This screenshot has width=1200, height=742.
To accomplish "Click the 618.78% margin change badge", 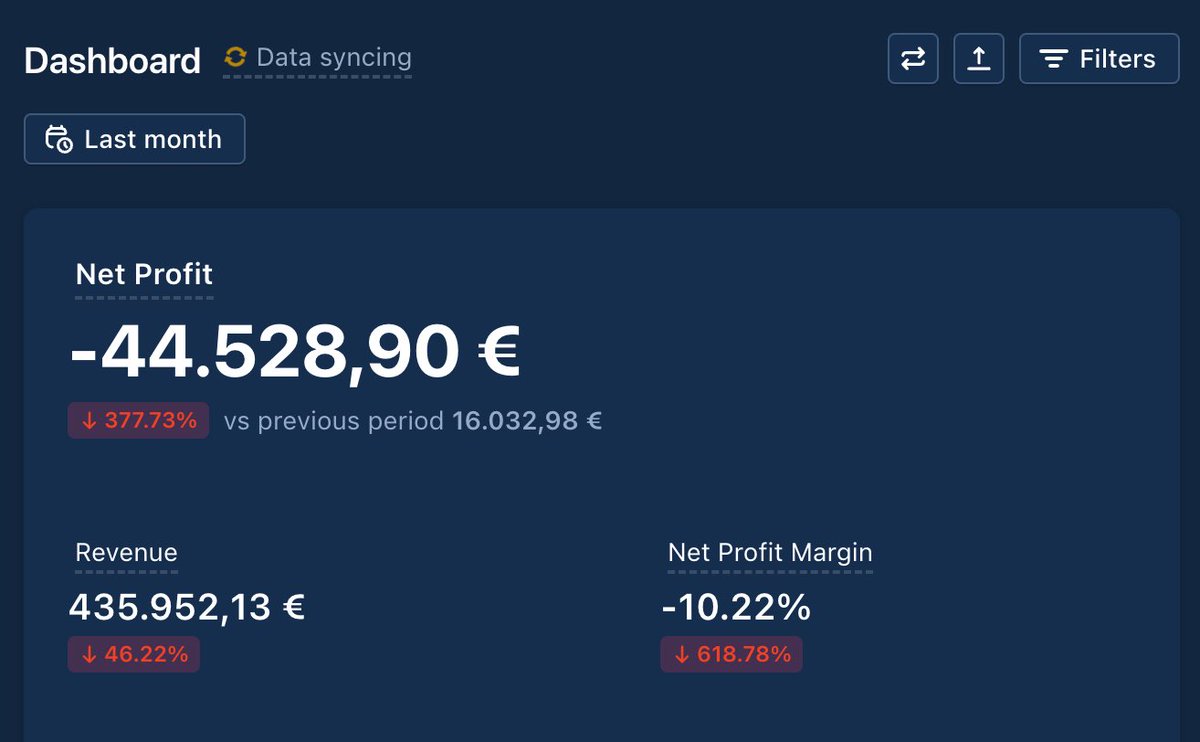I will [732, 655].
